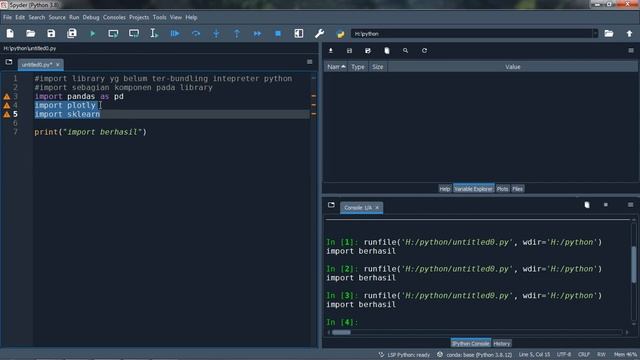Step out (up arrow) debug icon

pos(237,33)
